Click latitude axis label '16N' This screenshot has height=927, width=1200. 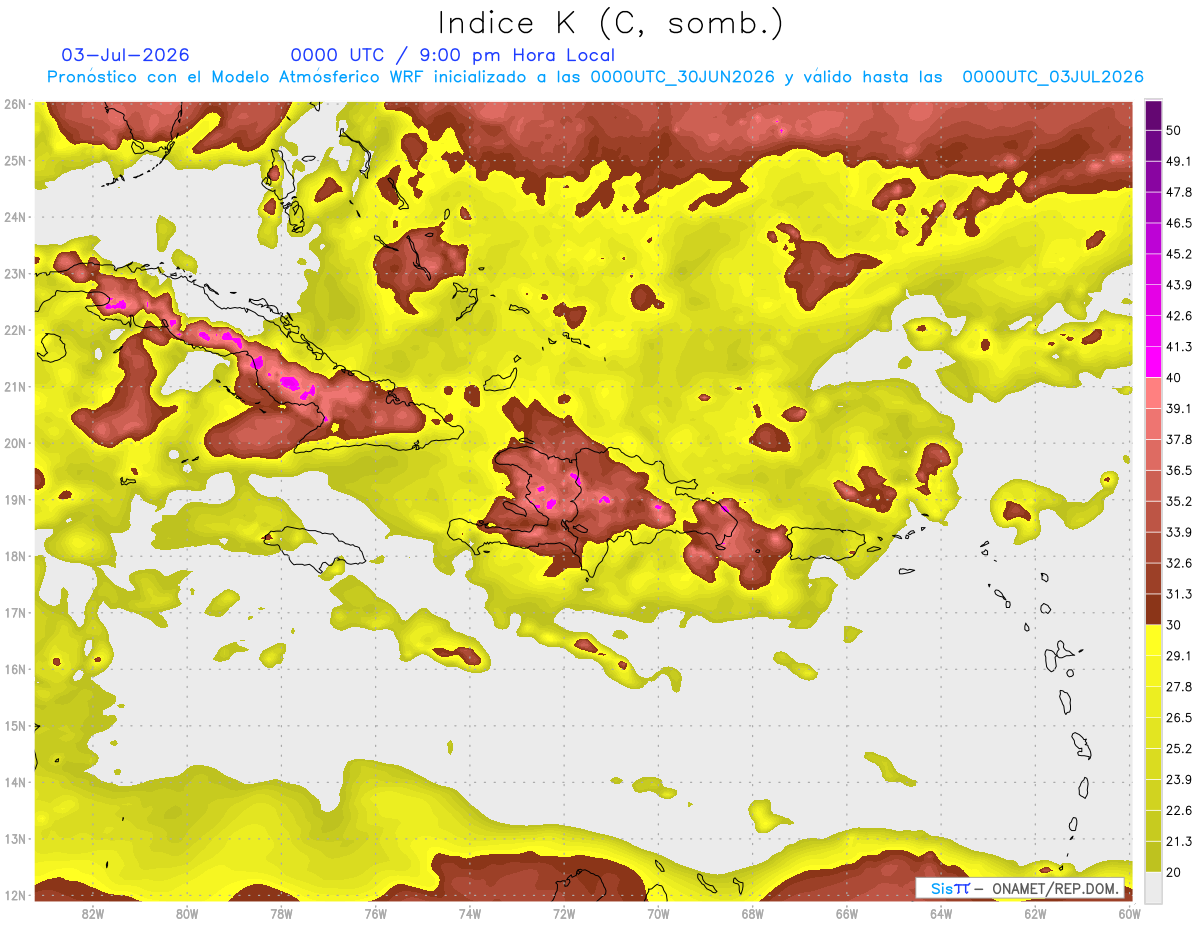[15, 669]
